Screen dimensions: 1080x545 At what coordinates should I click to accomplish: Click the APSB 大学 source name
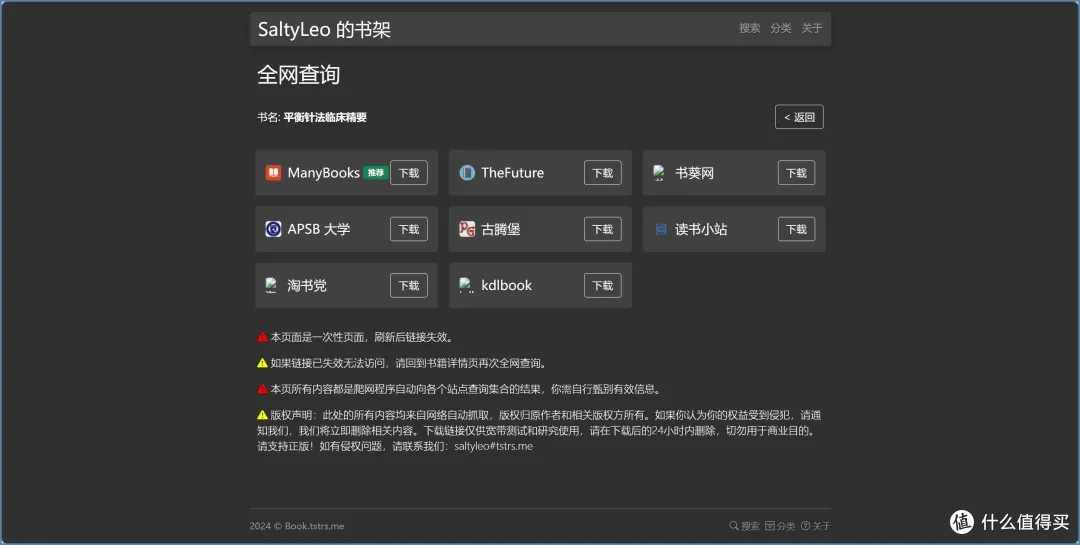[x=319, y=229]
